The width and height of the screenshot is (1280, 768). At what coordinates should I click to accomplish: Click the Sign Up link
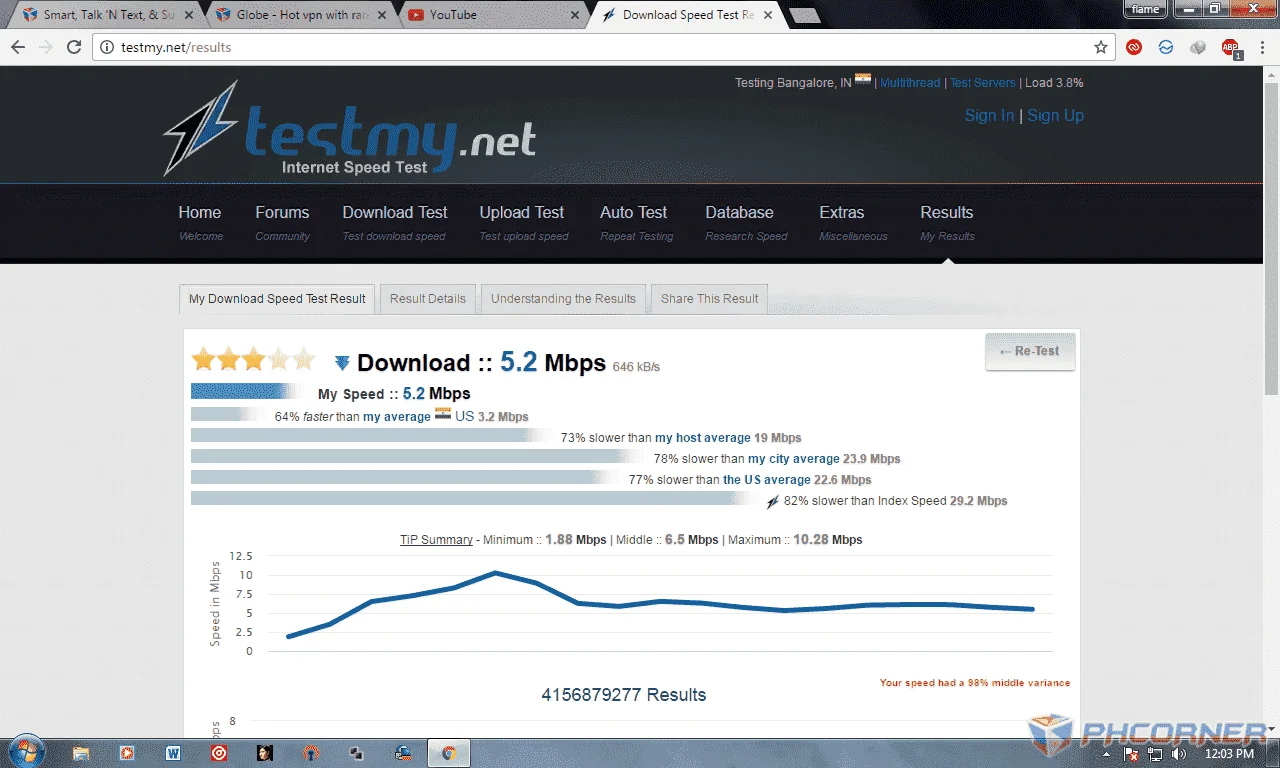(1055, 115)
